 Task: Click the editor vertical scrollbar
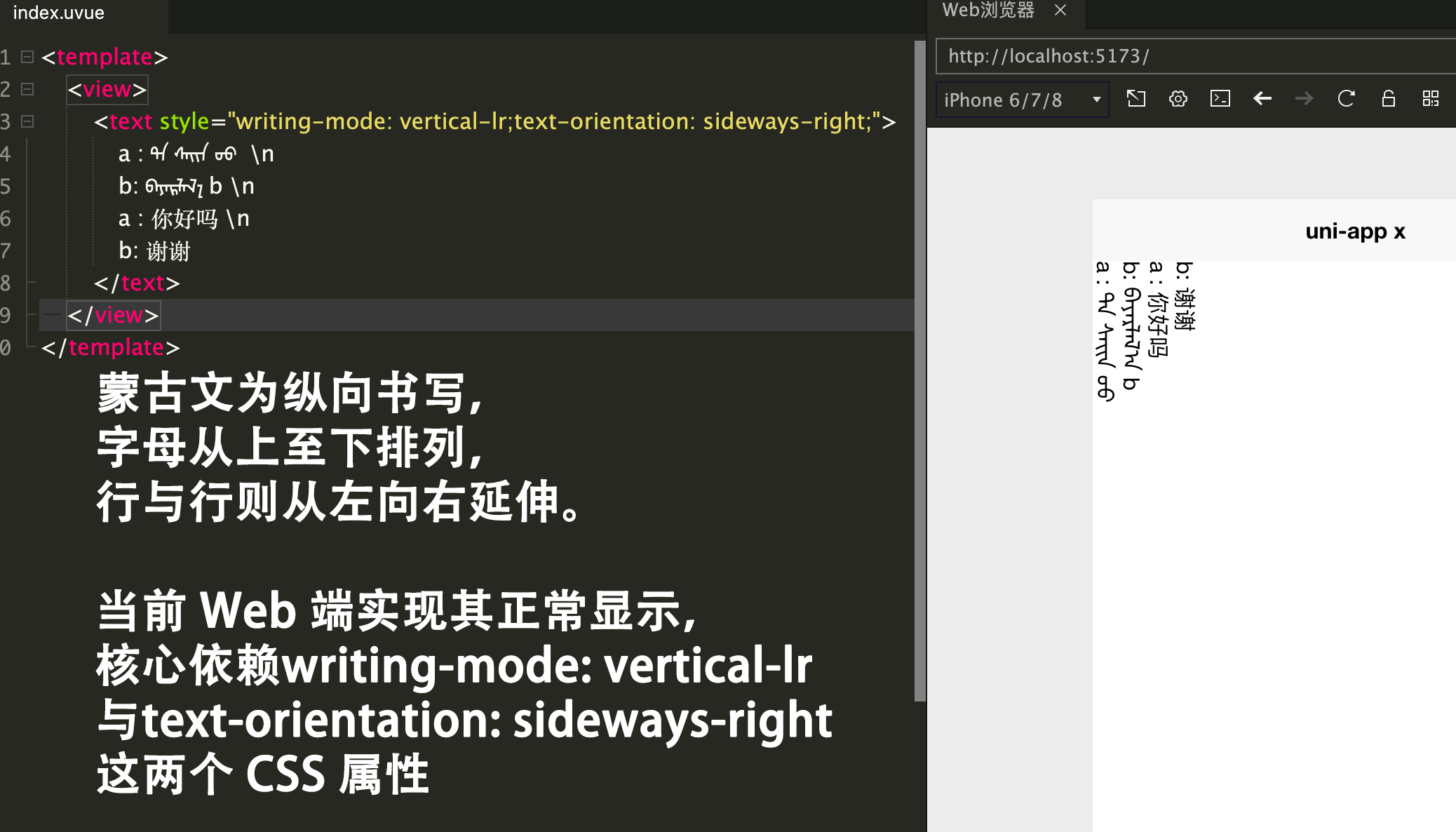click(919, 372)
